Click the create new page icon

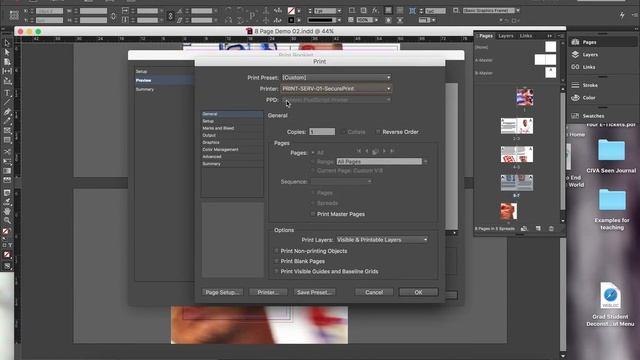pyautogui.click(x=538, y=229)
